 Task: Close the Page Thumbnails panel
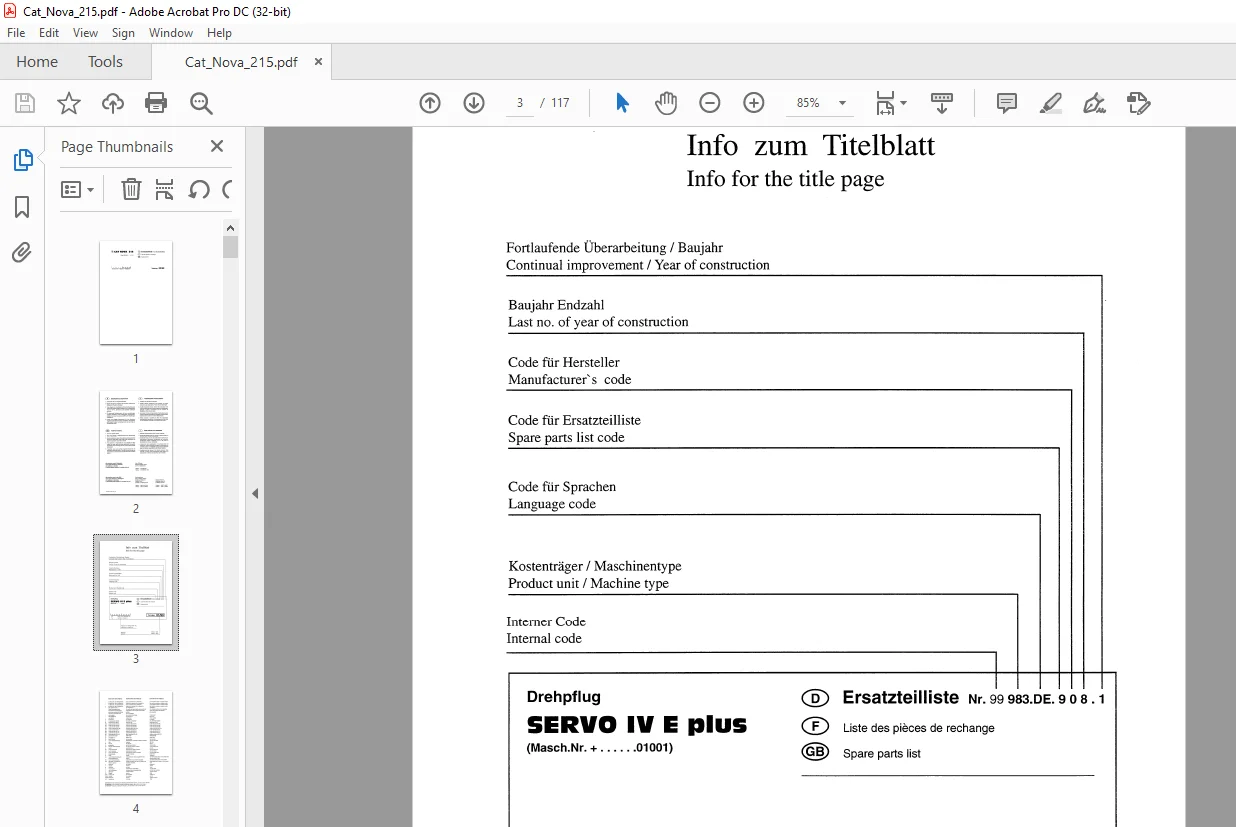point(217,146)
